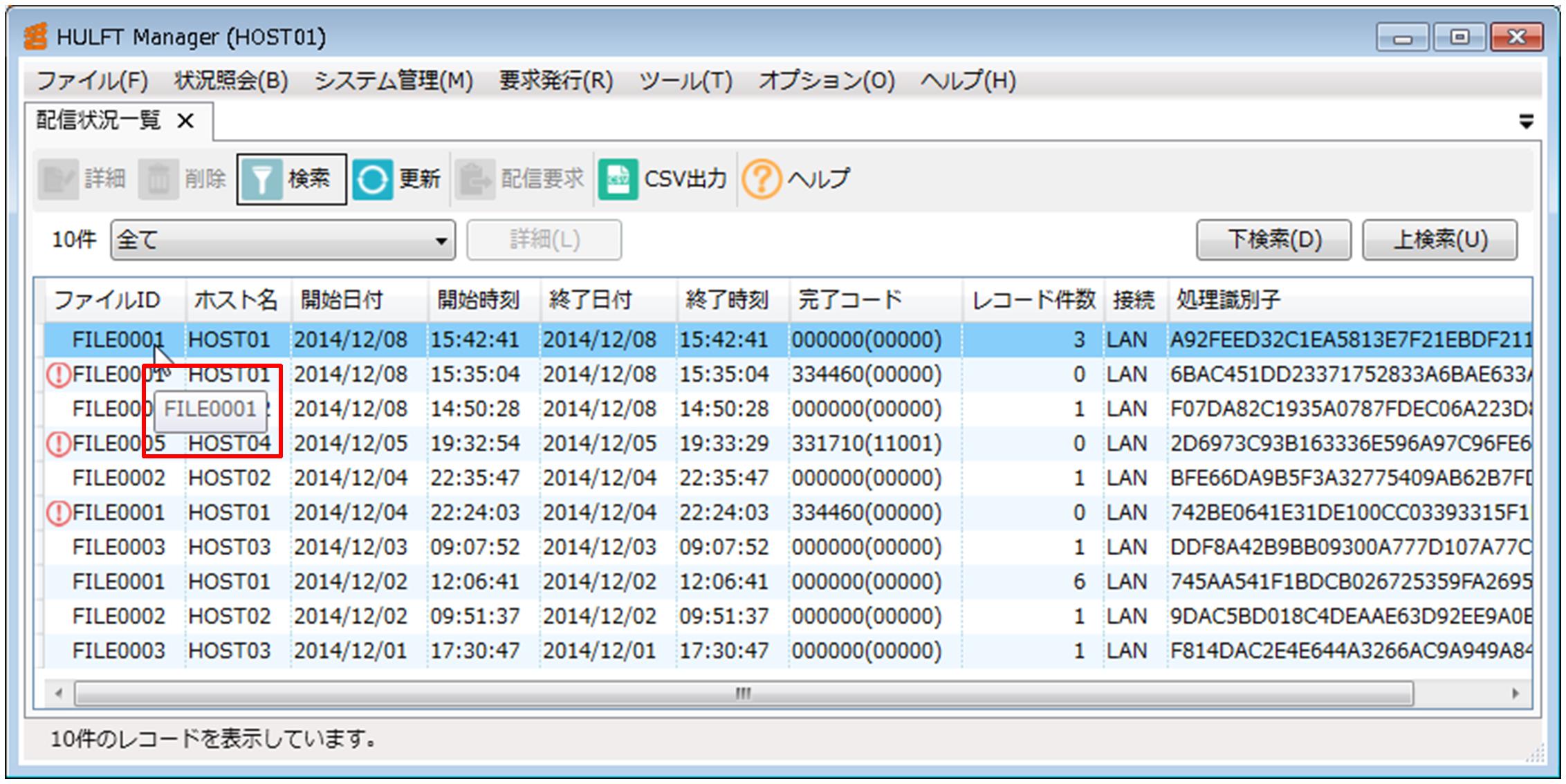Click end time 19:33:29 cell
The height and width of the screenshot is (784, 1566).
coord(724,444)
